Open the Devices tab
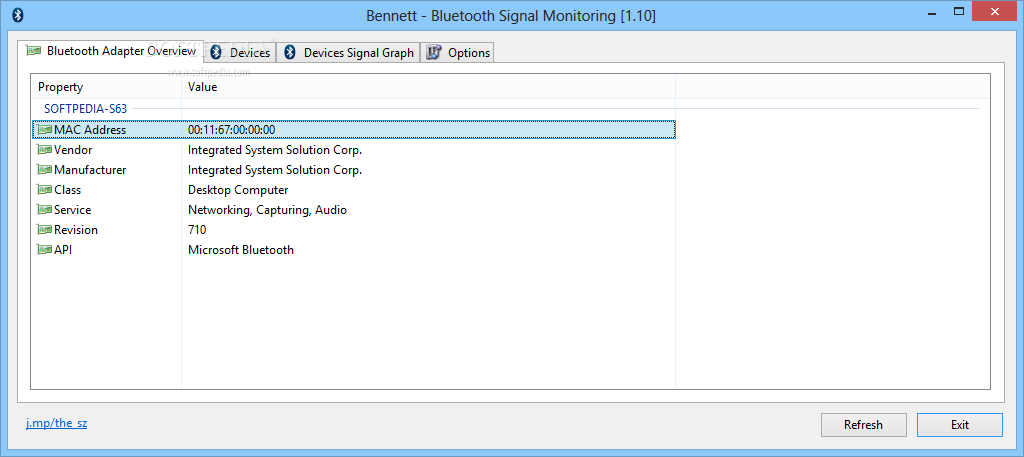The width and height of the screenshot is (1024, 457). tap(240, 53)
